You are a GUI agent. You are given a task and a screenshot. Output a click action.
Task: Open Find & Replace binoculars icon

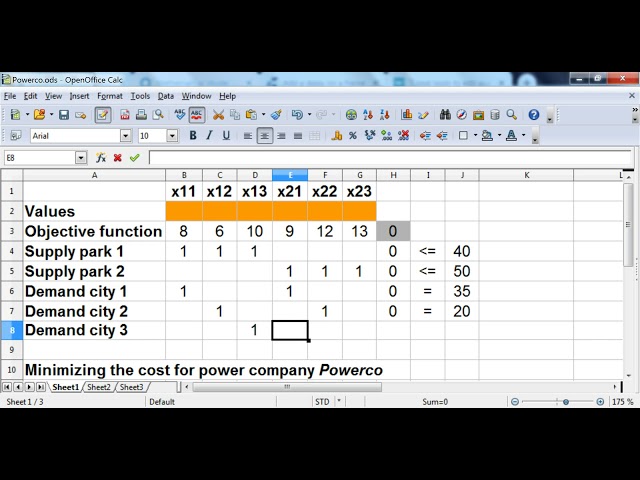[445, 115]
